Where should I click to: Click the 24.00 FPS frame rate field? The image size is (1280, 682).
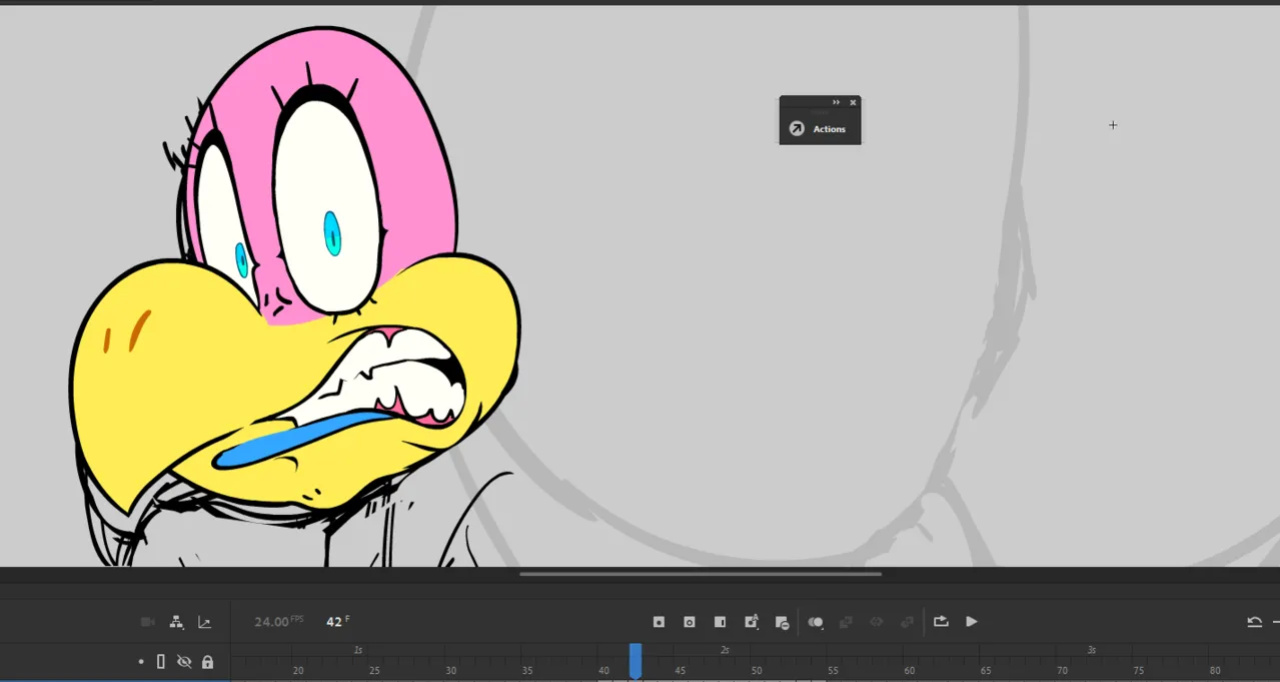tap(279, 622)
